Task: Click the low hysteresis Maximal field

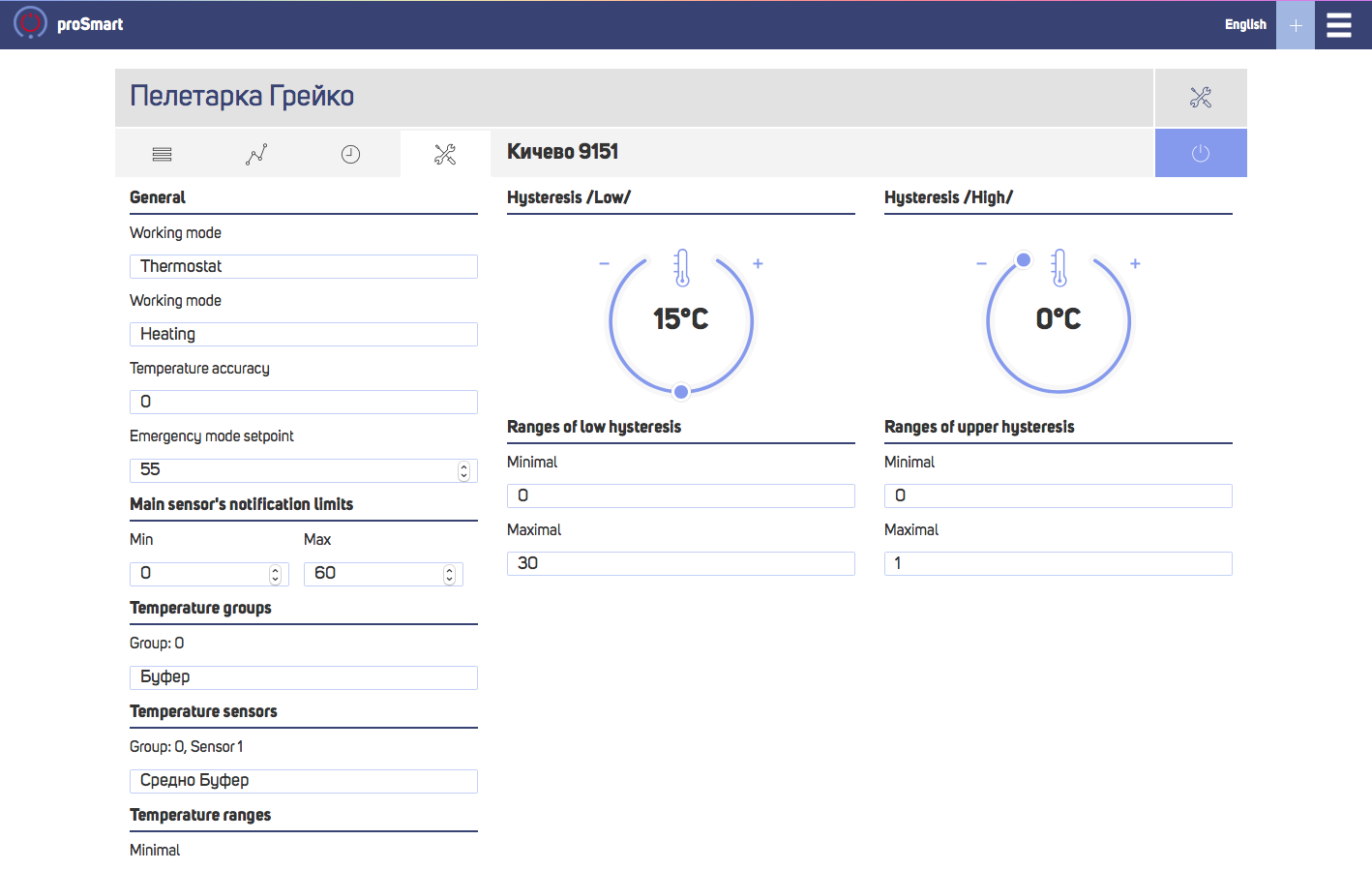Action: 680,564
